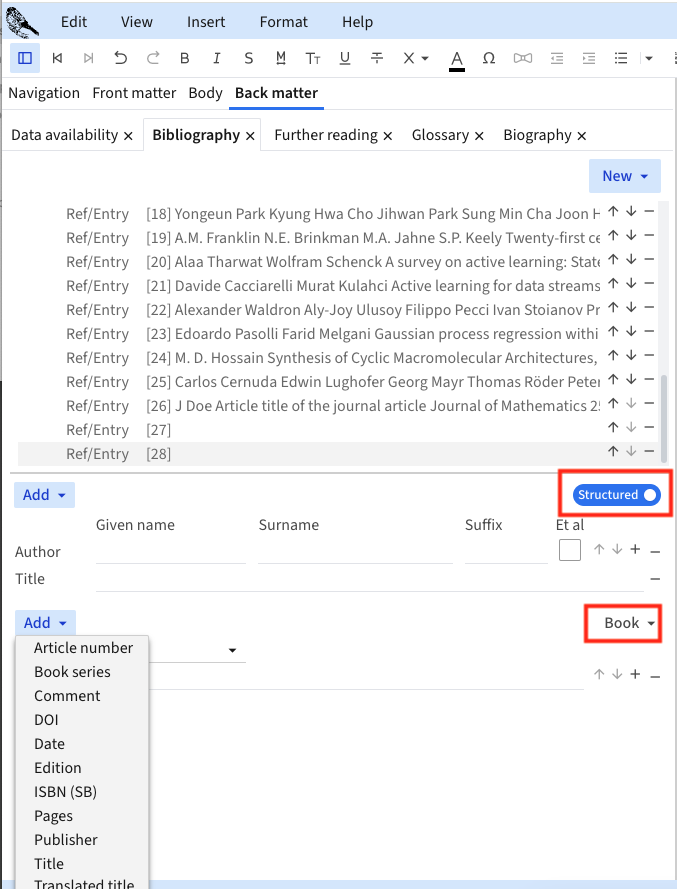Open the text color picker
The image size is (677, 889).
(457, 58)
